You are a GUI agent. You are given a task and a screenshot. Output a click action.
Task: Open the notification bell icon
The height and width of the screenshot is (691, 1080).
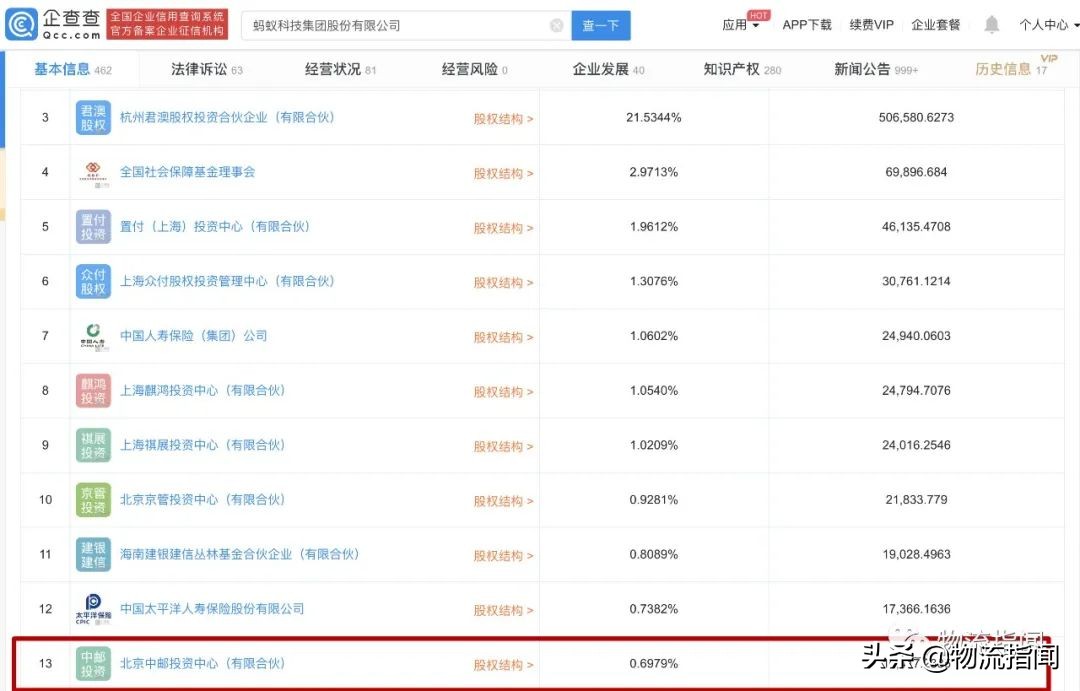click(x=991, y=23)
